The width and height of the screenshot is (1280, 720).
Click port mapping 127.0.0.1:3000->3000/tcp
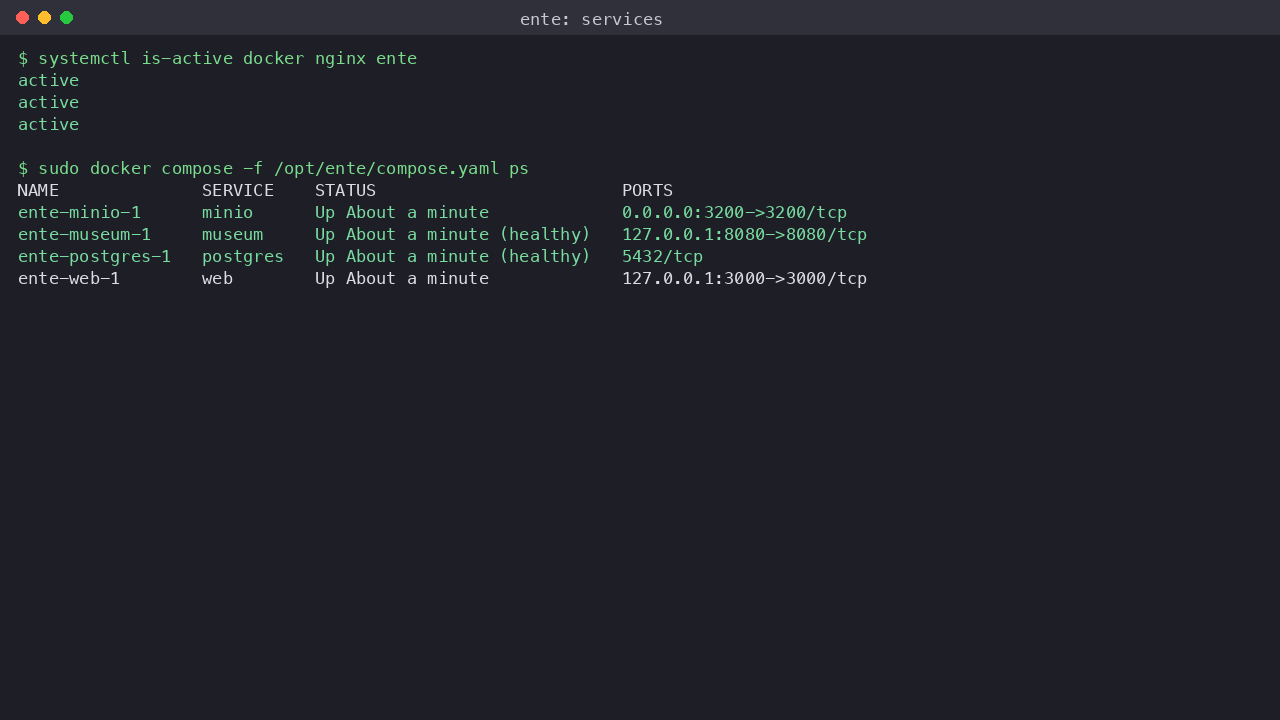coord(744,278)
